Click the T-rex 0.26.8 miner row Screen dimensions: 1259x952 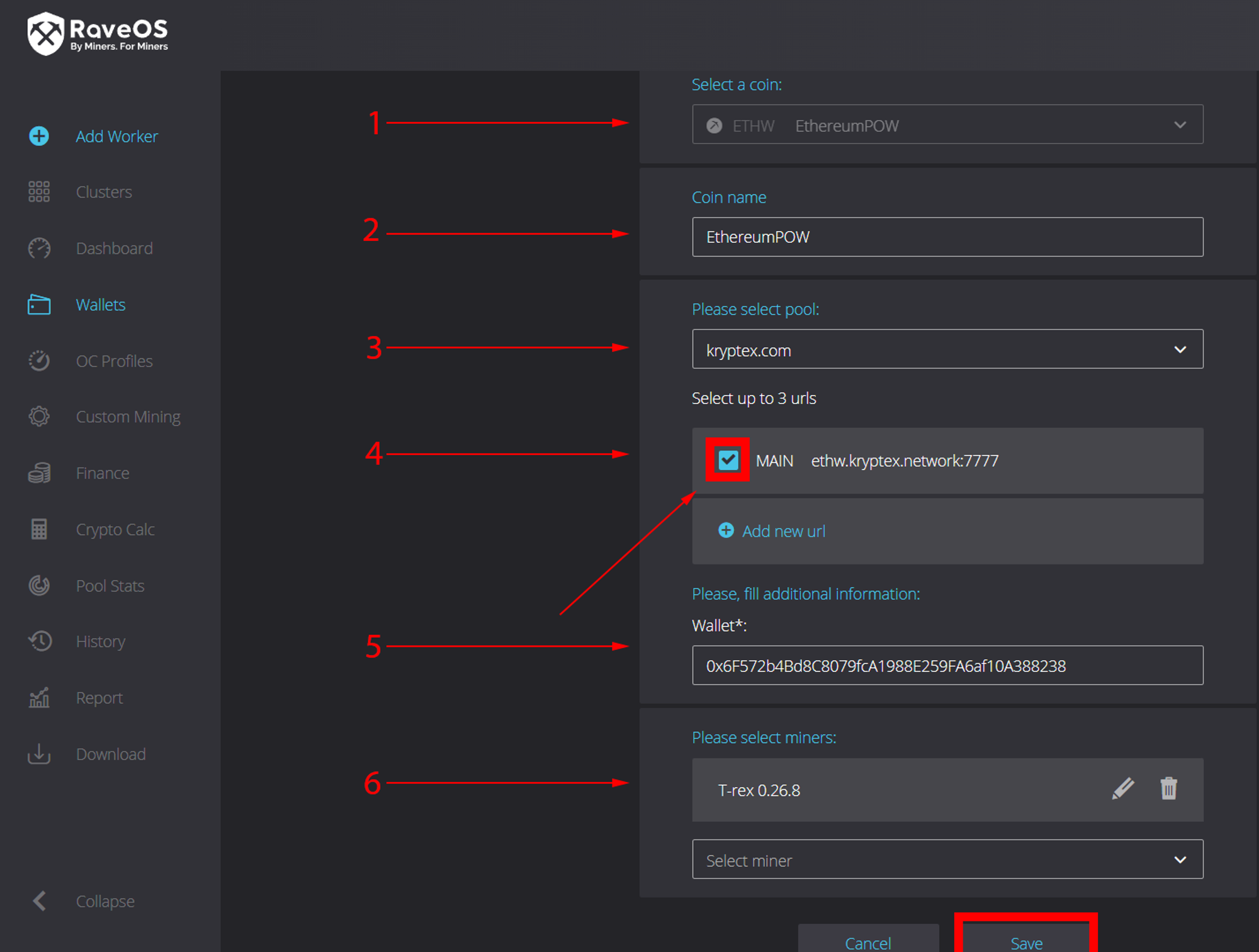coord(947,790)
